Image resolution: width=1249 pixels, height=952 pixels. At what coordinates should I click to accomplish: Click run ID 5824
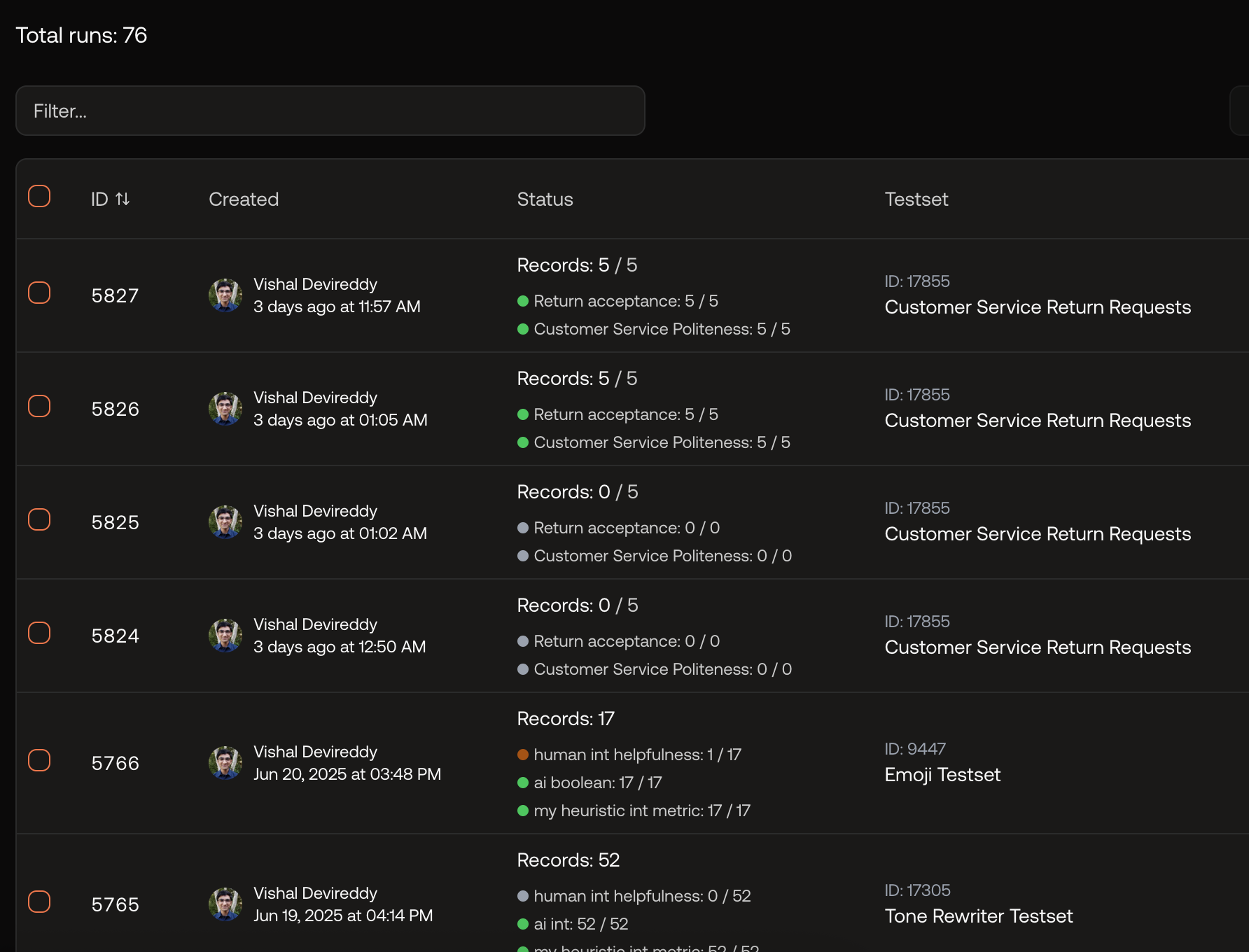click(116, 636)
